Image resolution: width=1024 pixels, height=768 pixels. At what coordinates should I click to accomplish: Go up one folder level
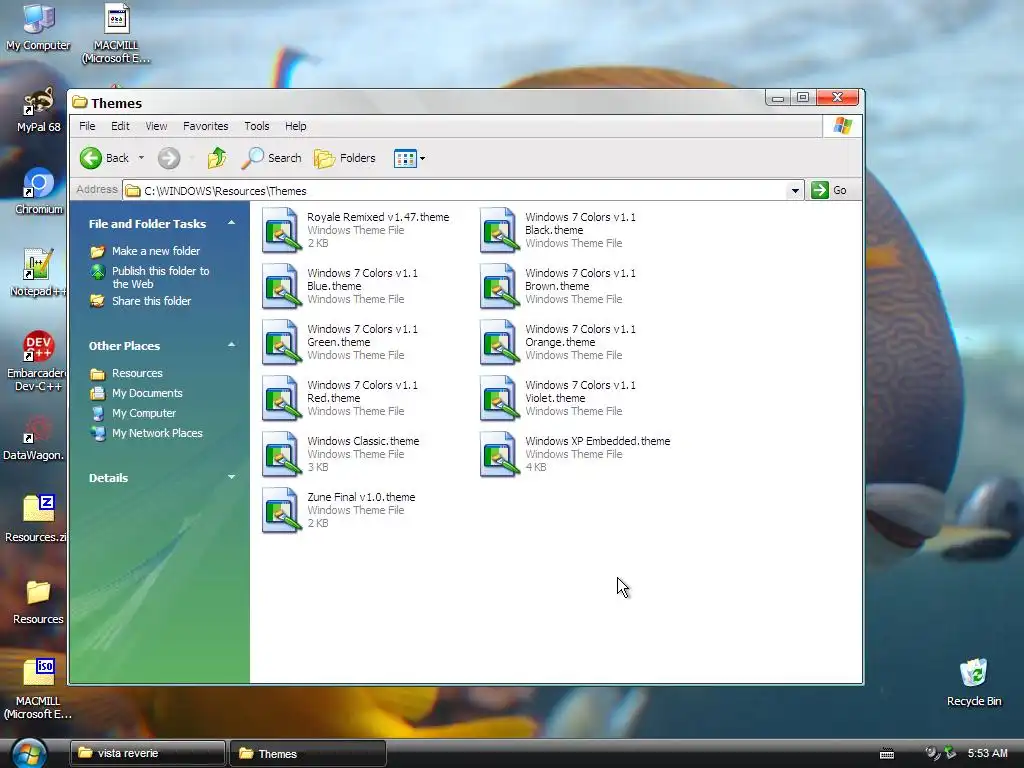(217, 158)
